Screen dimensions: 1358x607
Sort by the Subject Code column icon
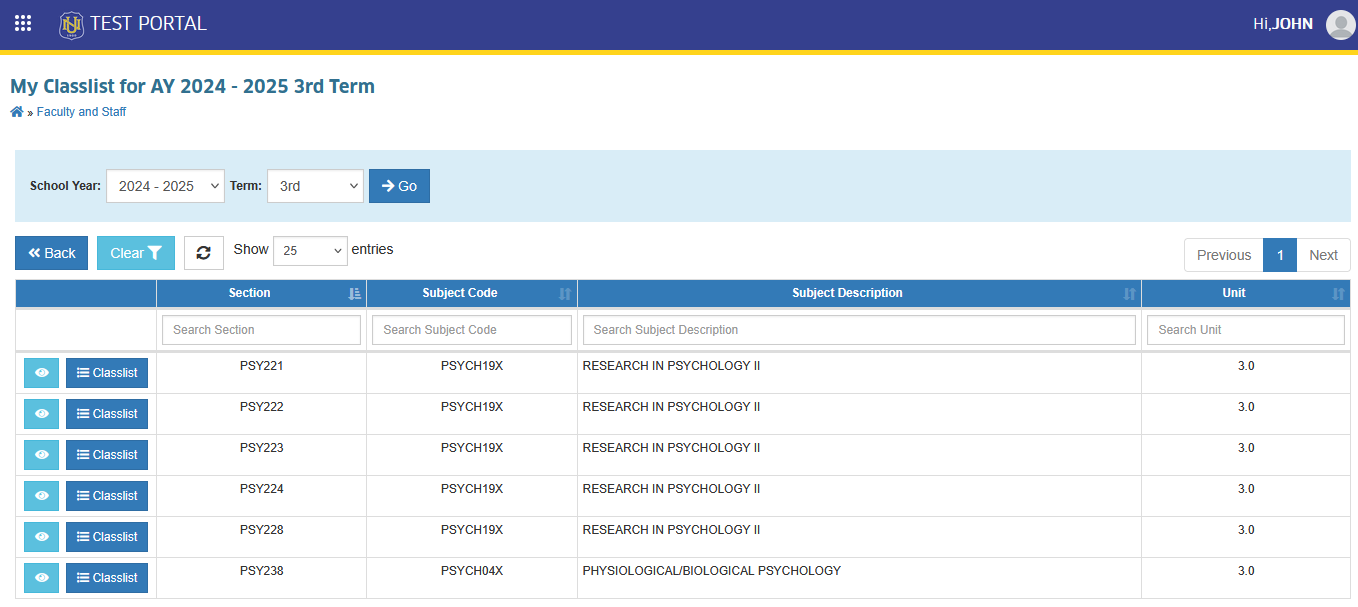click(x=565, y=294)
